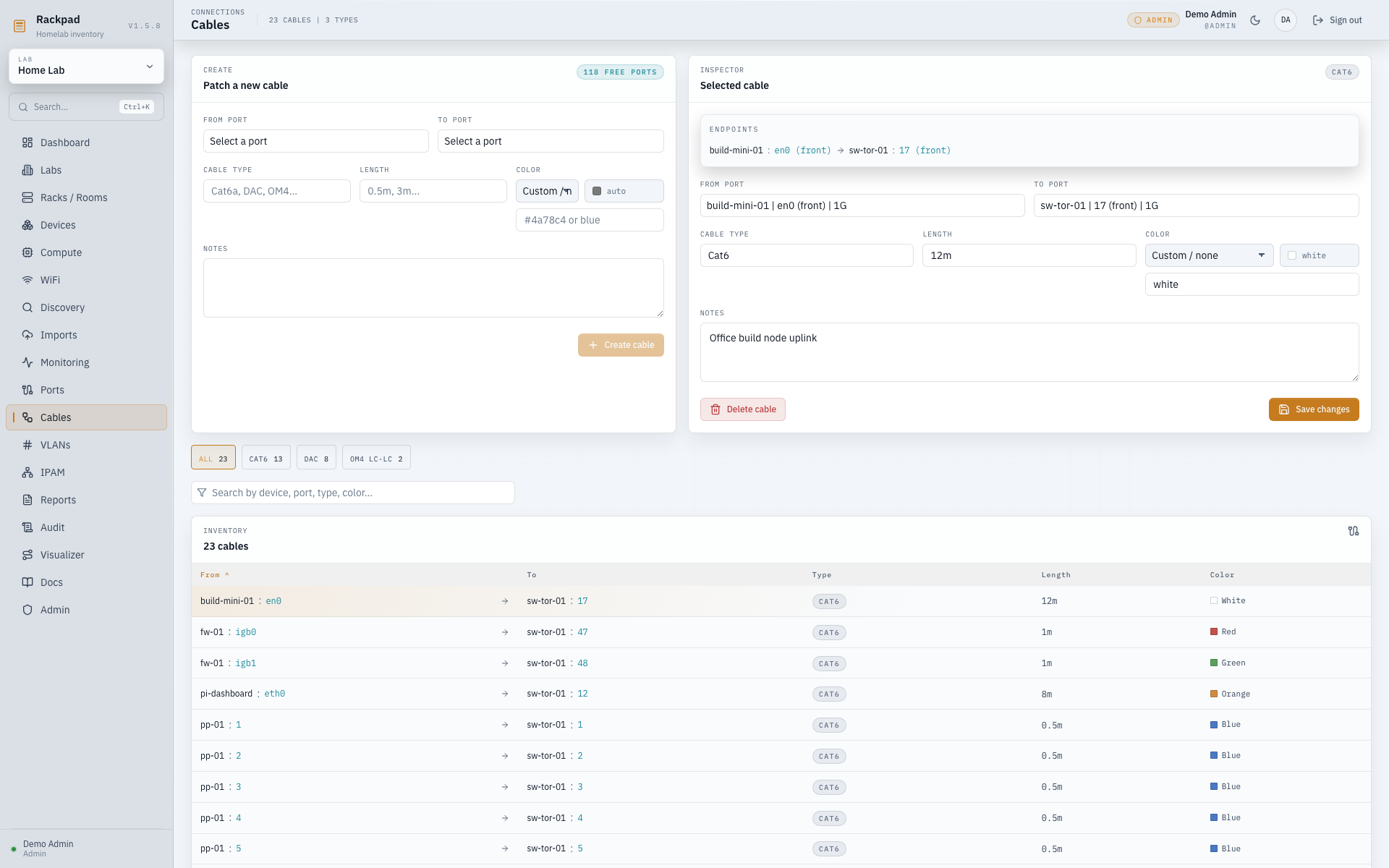Open the Ports page
This screenshot has width=1389, height=868.
tap(86, 390)
